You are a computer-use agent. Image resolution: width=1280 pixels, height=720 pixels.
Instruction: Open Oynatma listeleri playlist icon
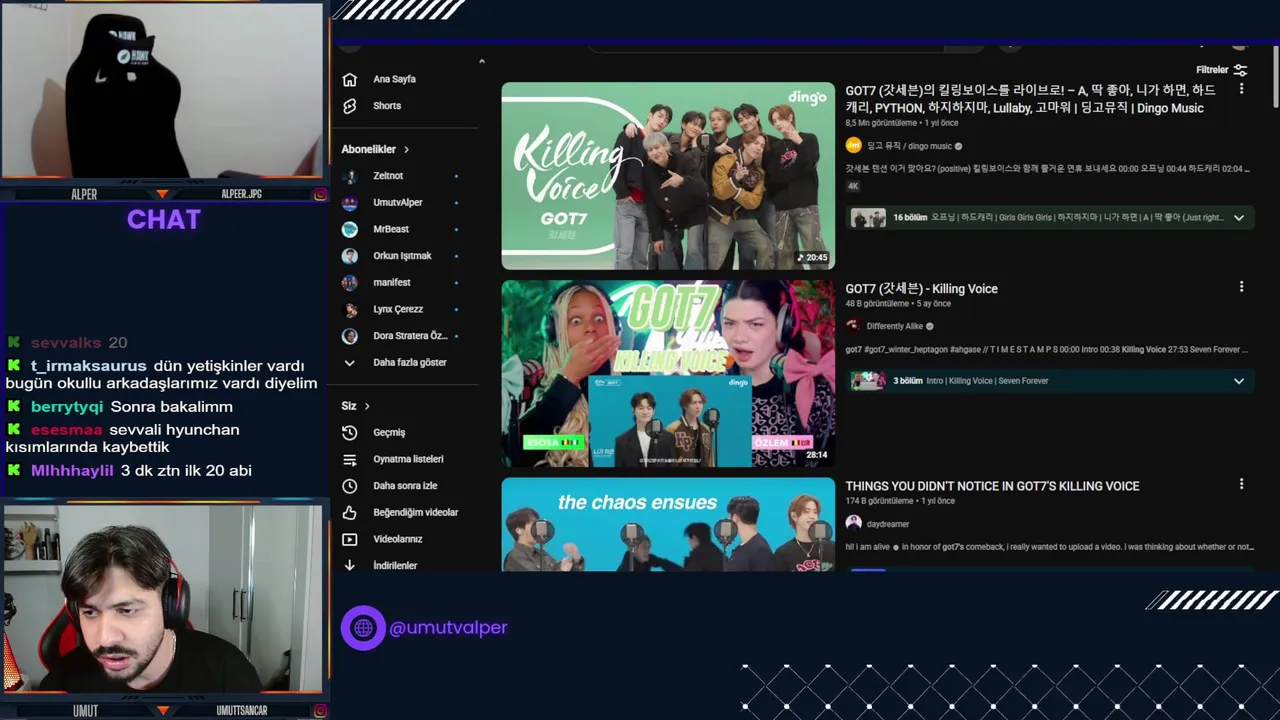349,459
